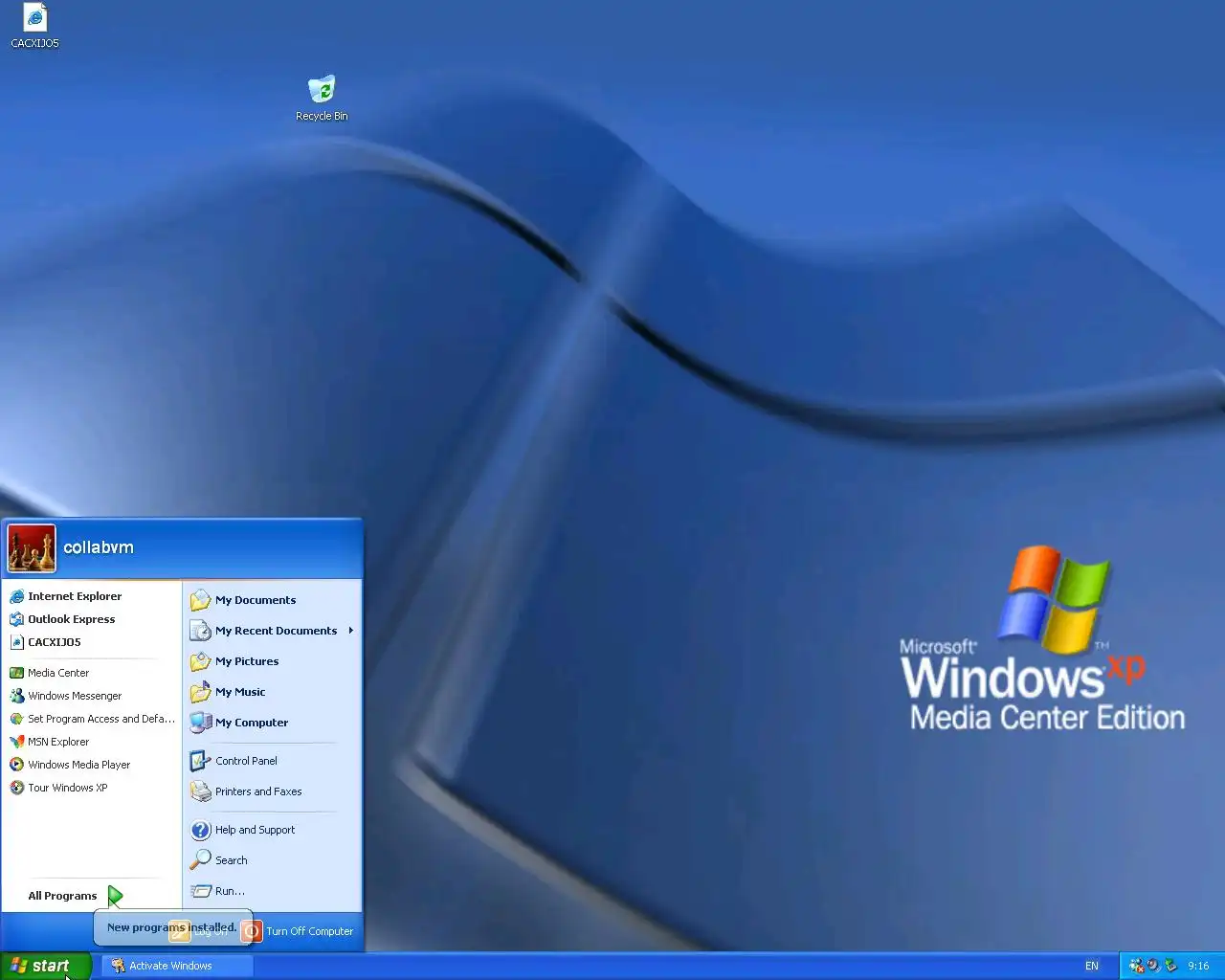Screen dimensions: 1225x980
Task: Open Control Panel
Action: [x=273, y=761]
